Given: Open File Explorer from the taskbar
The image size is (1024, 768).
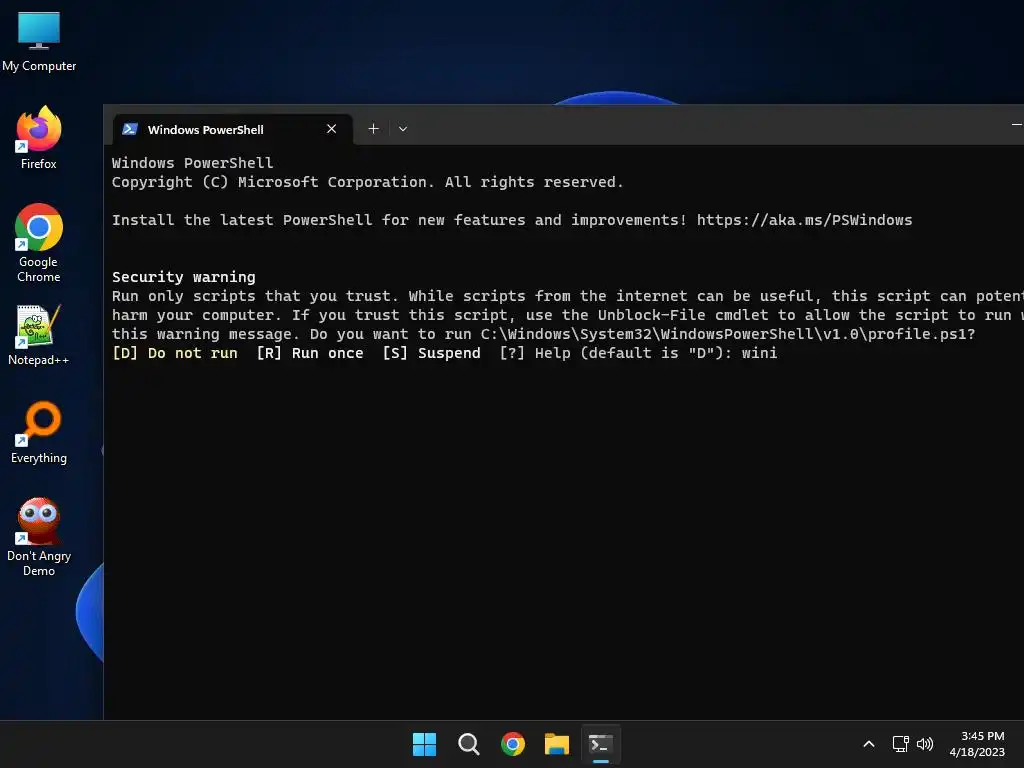Looking at the screenshot, I should click(557, 744).
